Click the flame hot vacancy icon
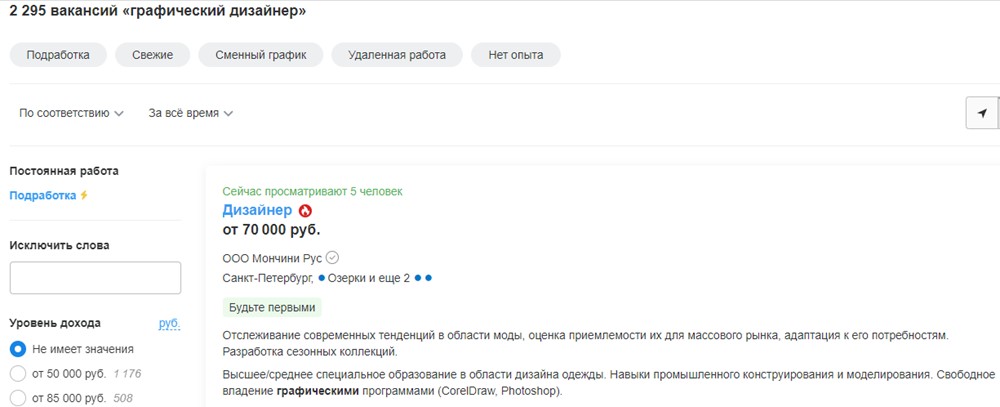1000x407 pixels. pyautogui.click(x=305, y=211)
